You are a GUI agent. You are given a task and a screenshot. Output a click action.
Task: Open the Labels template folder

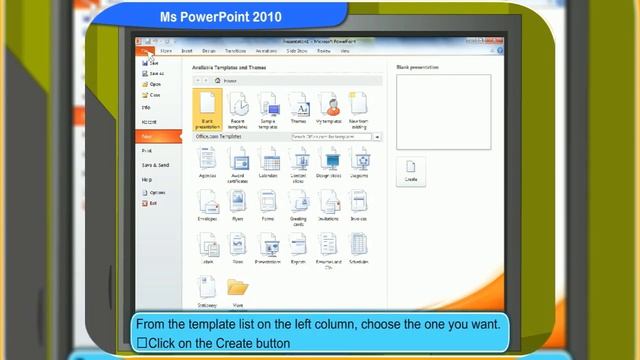pos(208,249)
